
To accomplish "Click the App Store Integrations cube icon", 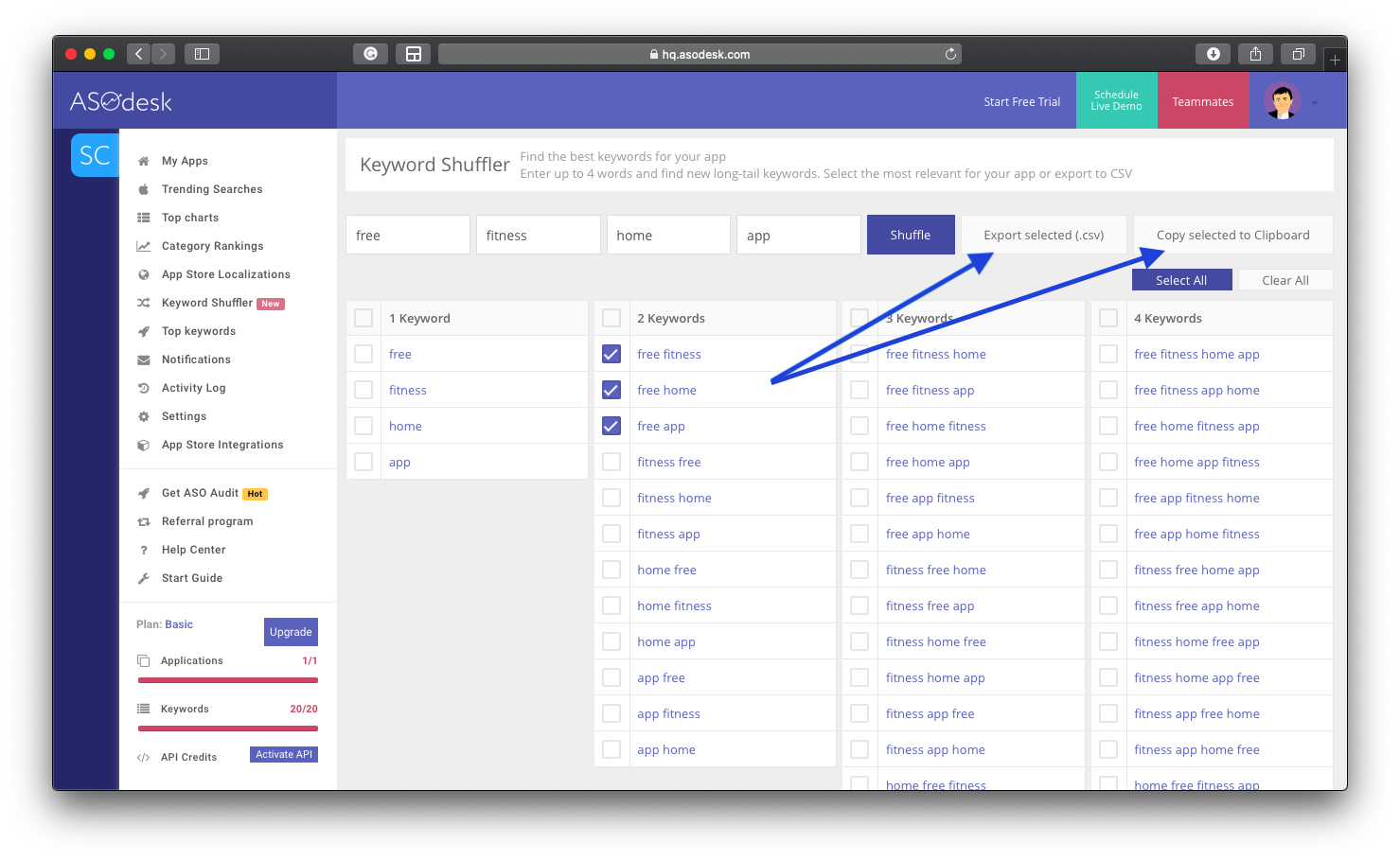I will (x=144, y=445).
